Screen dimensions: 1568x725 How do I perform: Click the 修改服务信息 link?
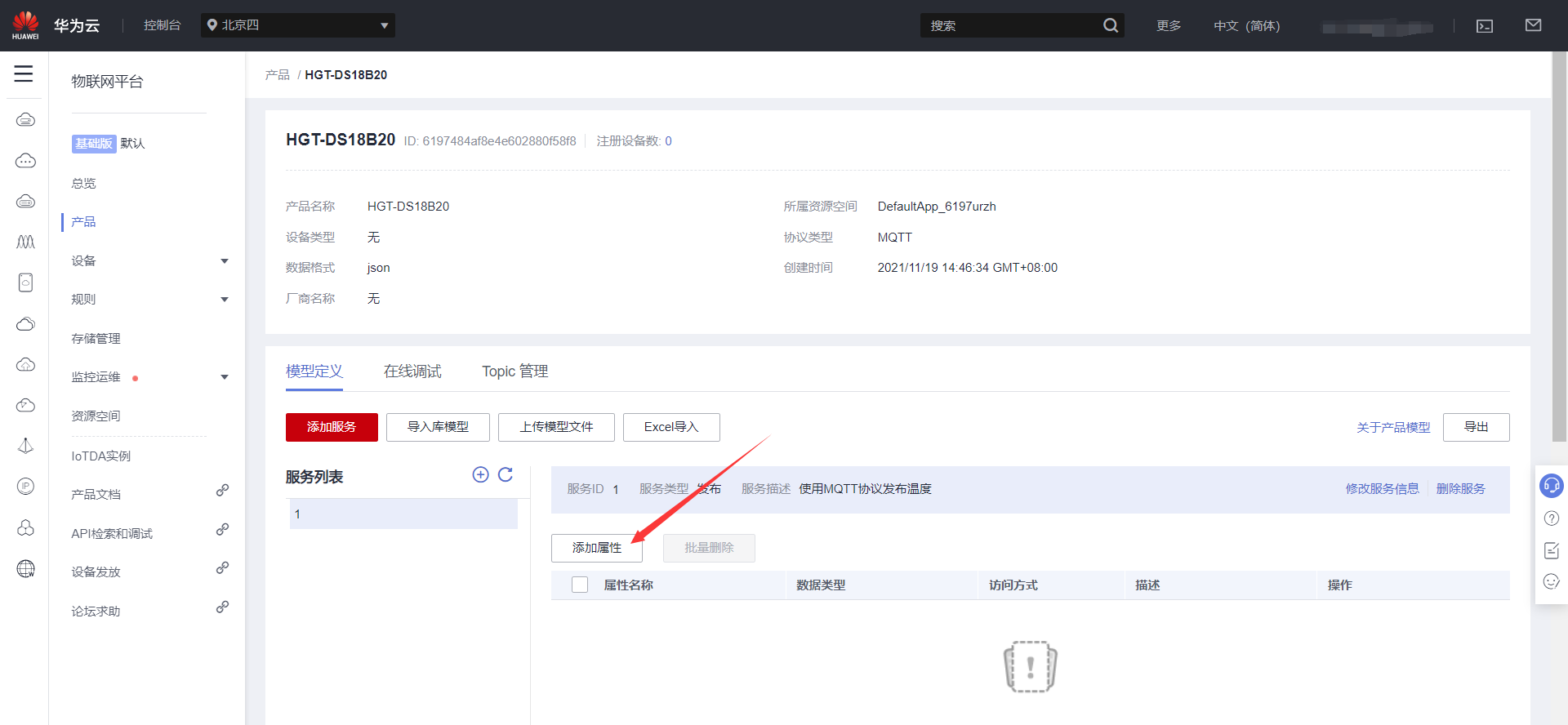(1382, 489)
